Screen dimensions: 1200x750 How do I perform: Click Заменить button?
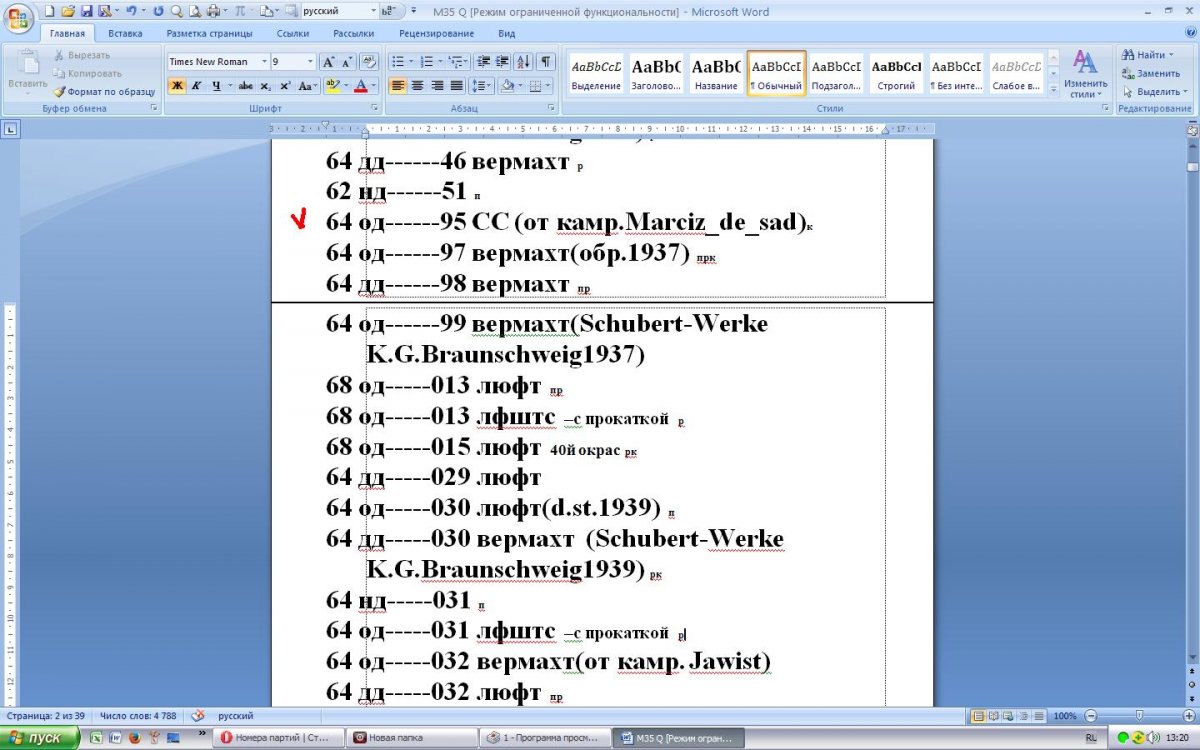pyautogui.click(x=1152, y=73)
